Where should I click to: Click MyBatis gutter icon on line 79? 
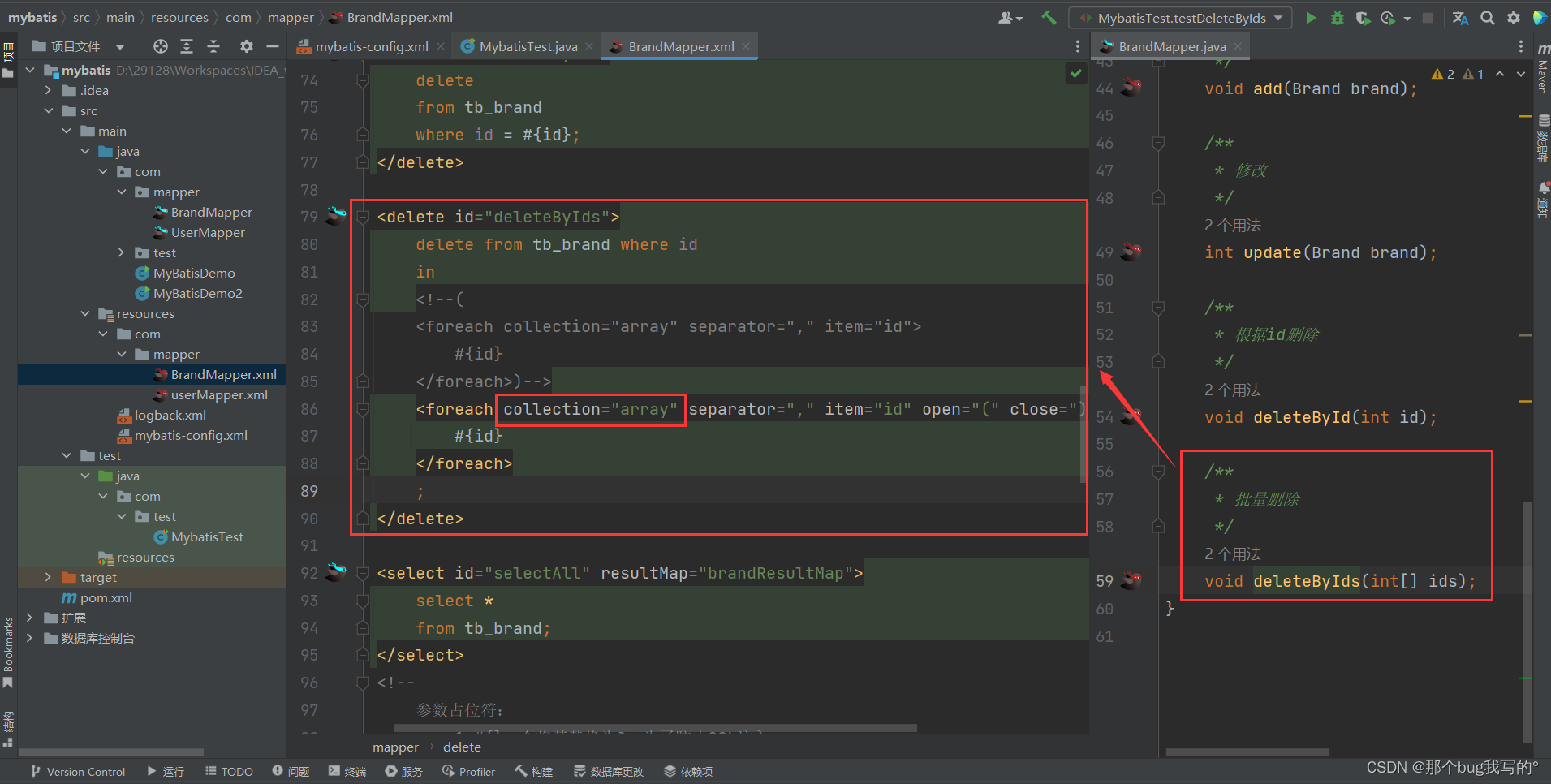[x=336, y=215]
